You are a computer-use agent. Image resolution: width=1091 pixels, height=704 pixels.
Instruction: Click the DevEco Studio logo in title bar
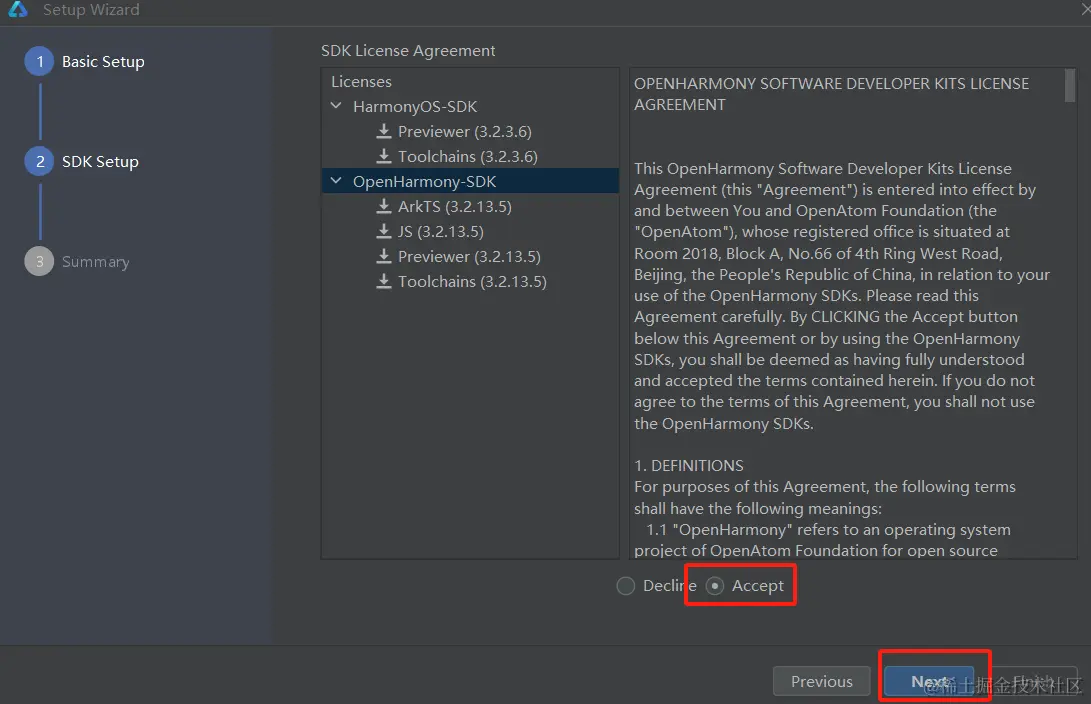click(x=17, y=9)
